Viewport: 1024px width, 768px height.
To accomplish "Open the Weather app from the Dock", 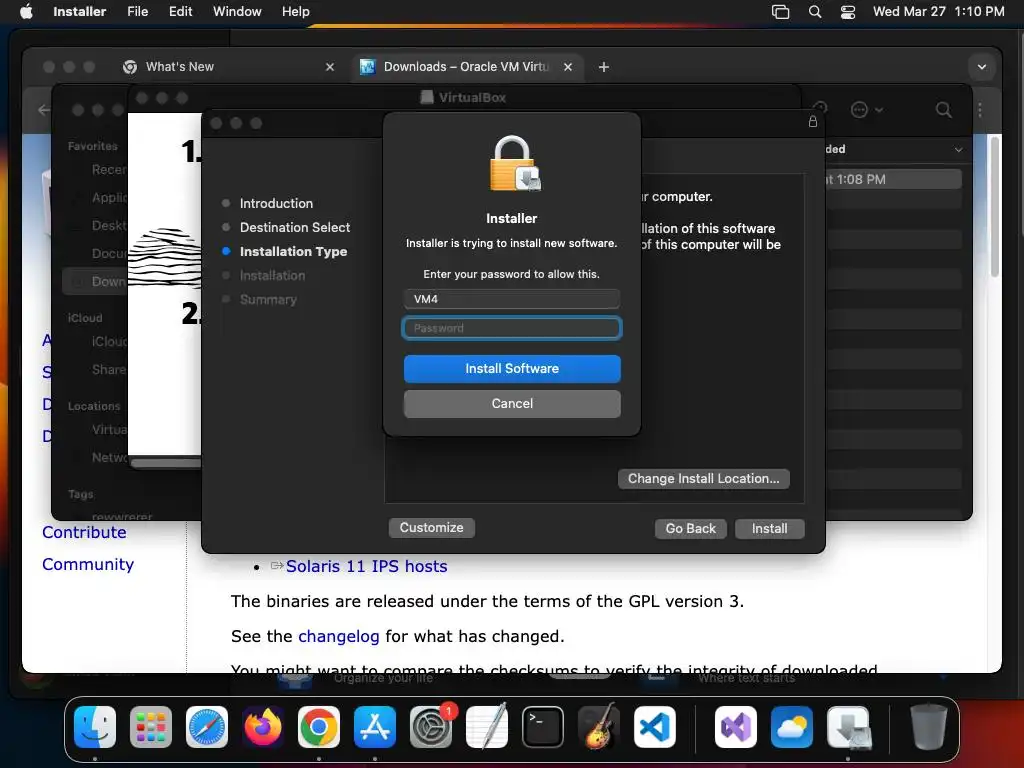I will 792,727.
